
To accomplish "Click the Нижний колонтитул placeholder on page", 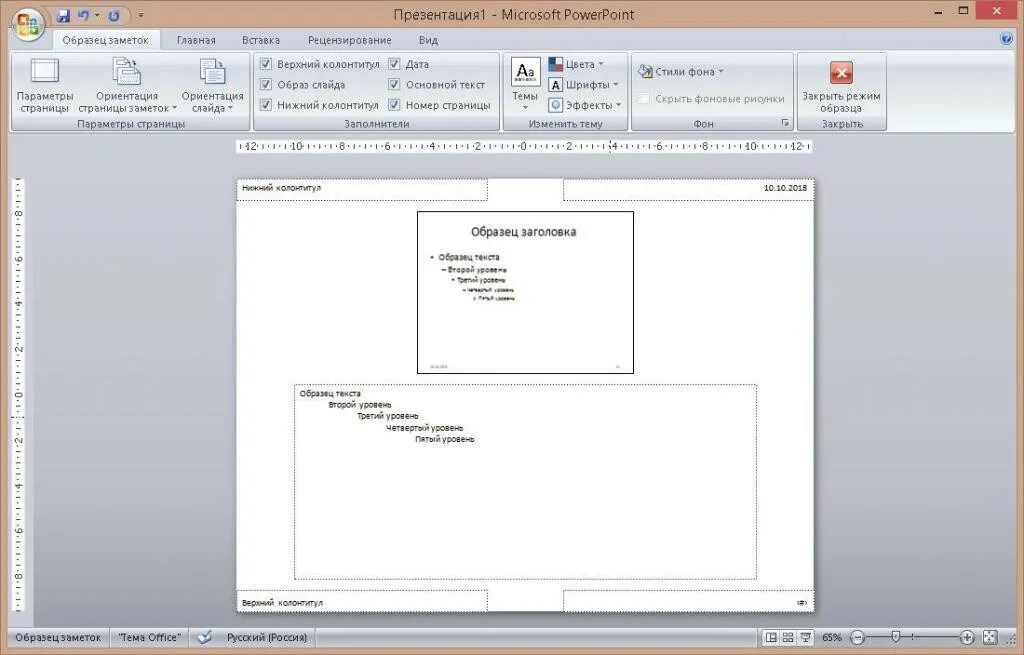I will (362, 189).
